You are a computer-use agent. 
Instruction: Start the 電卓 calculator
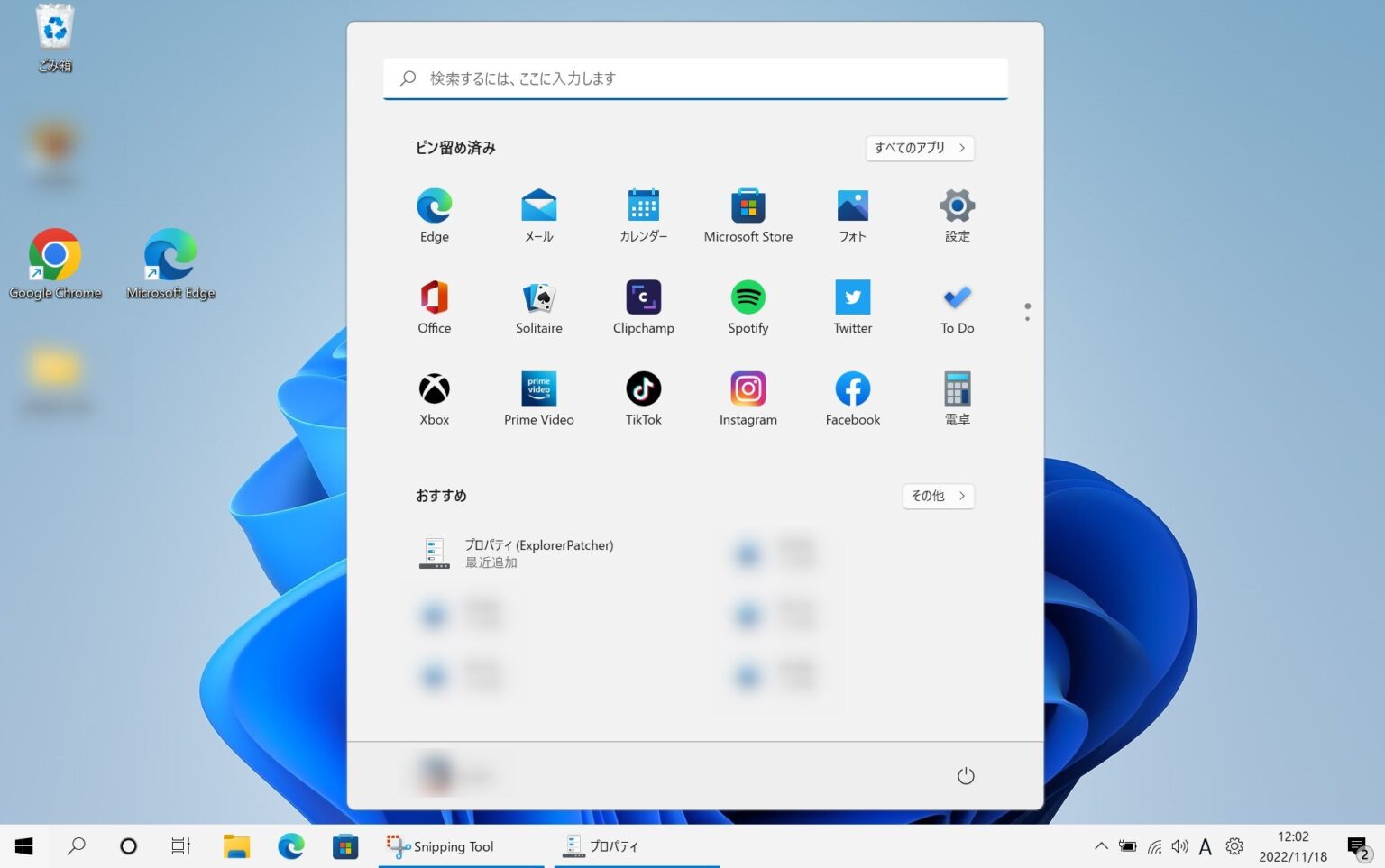(x=957, y=397)
